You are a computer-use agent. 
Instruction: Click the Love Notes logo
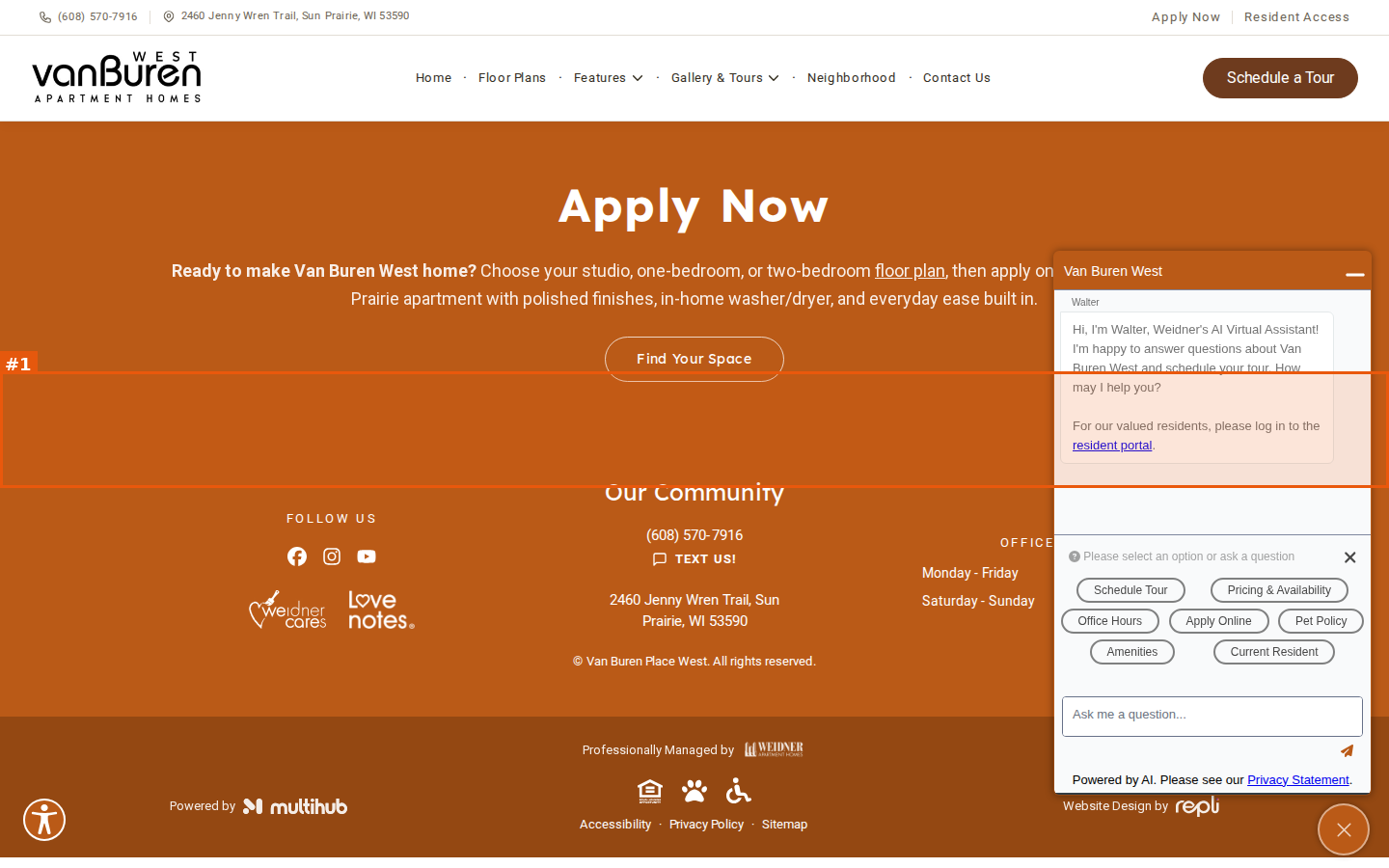pyautogui.click(x=381, y=610)
